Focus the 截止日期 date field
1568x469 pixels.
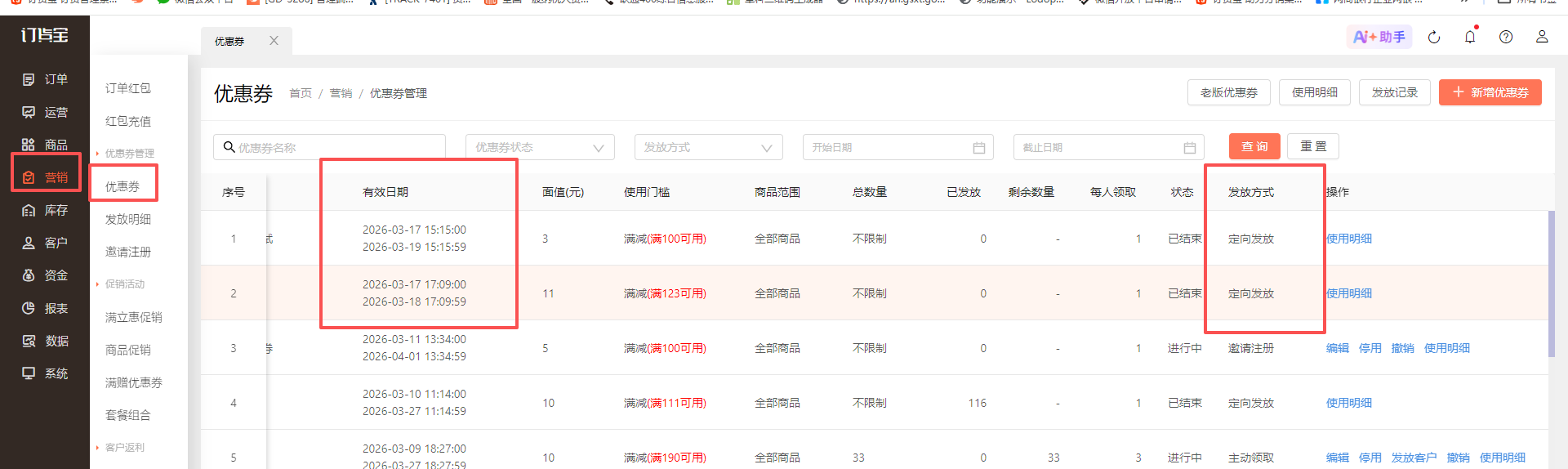1109,147
